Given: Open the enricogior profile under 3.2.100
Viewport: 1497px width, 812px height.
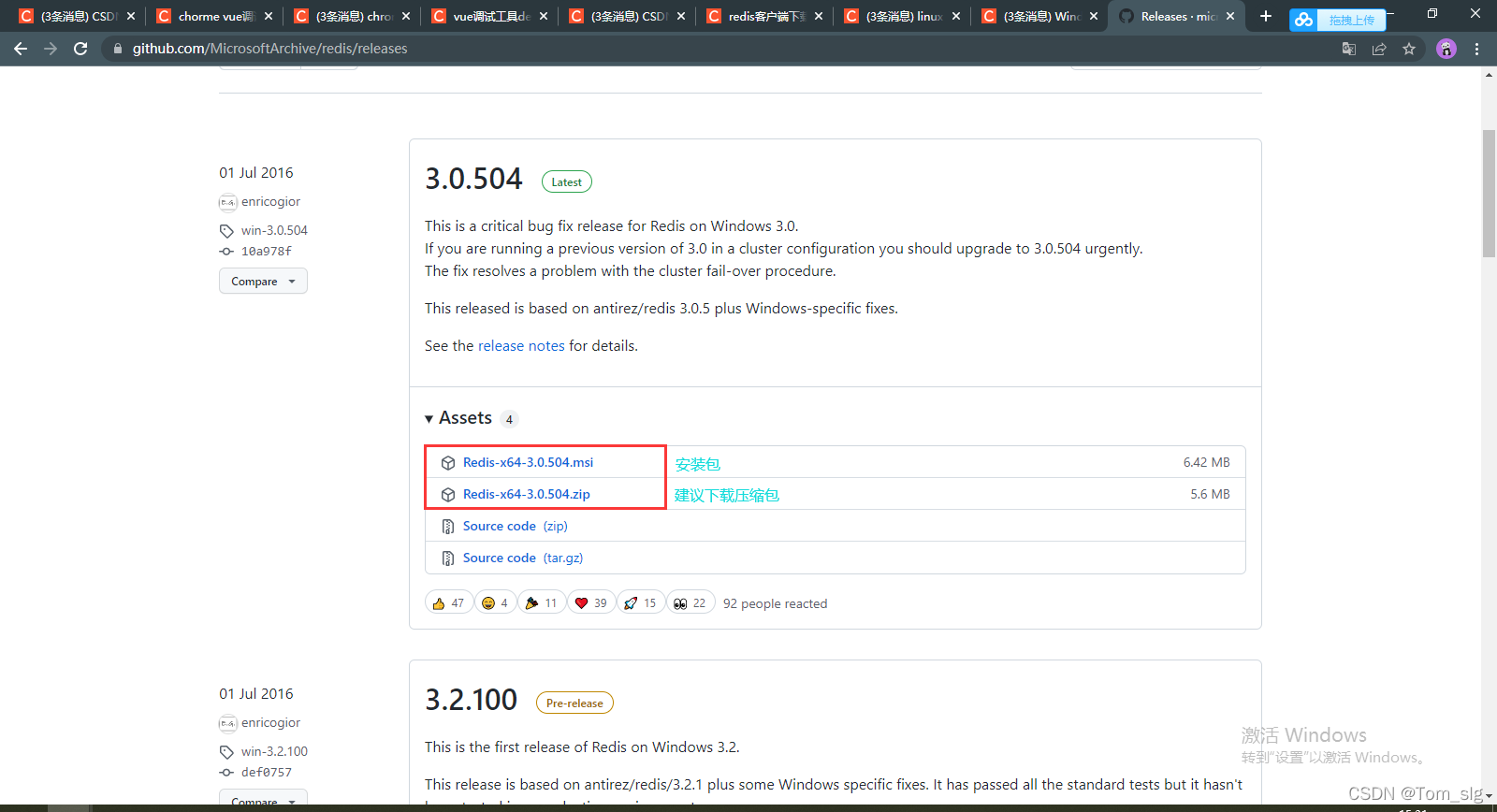Looking at the screenshot, I should point(270,722).
